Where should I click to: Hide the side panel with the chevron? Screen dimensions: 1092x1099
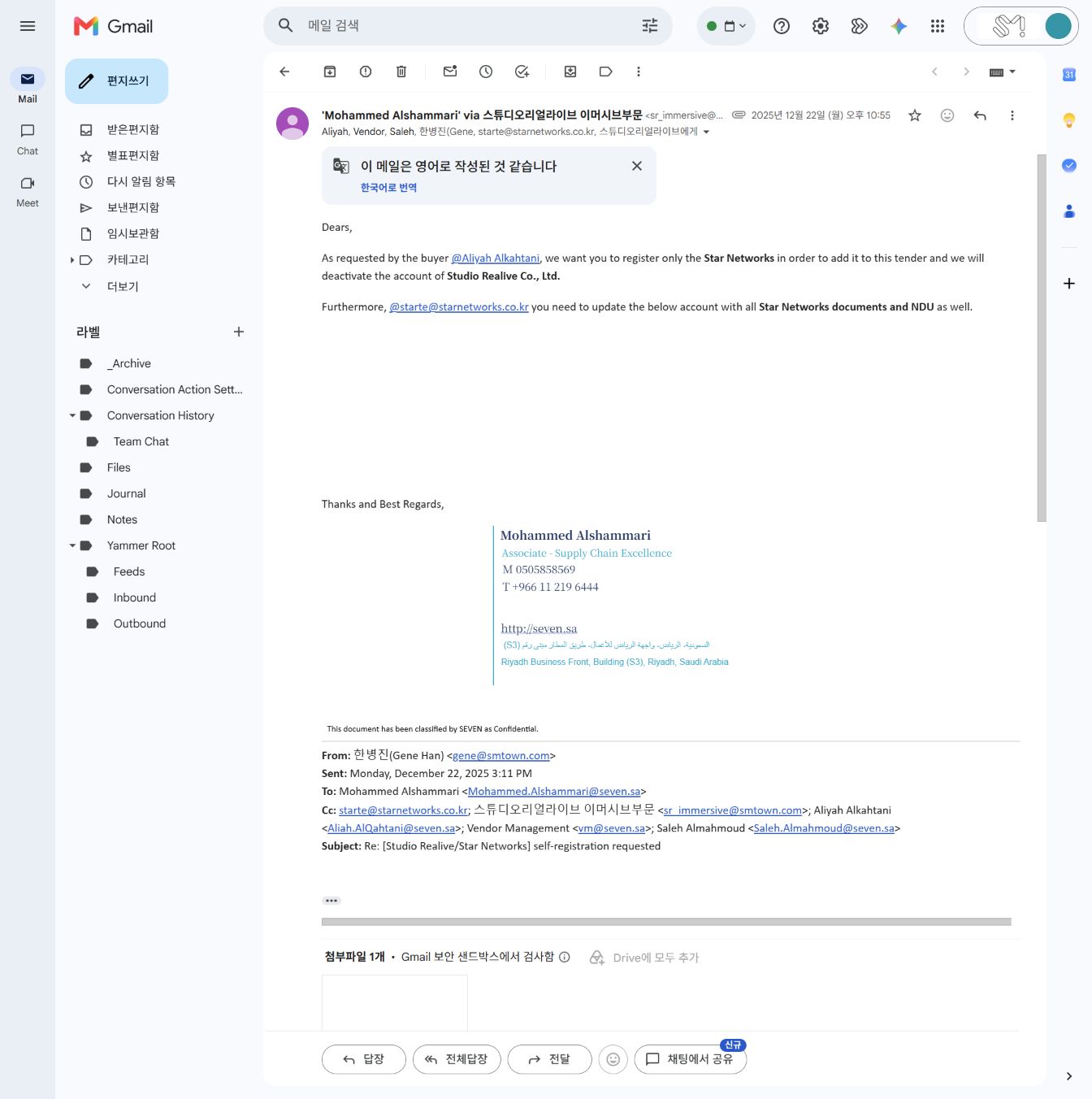[x=1069, y=1076]
